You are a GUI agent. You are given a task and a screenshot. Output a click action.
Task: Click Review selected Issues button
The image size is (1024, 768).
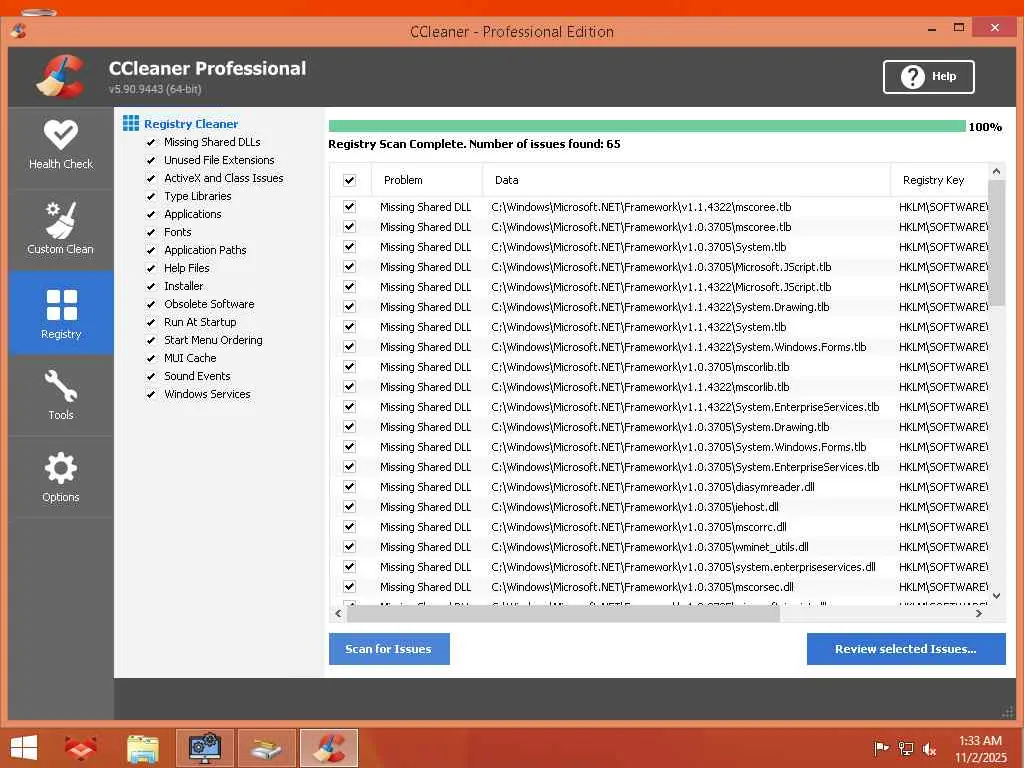tap(906, 649)
